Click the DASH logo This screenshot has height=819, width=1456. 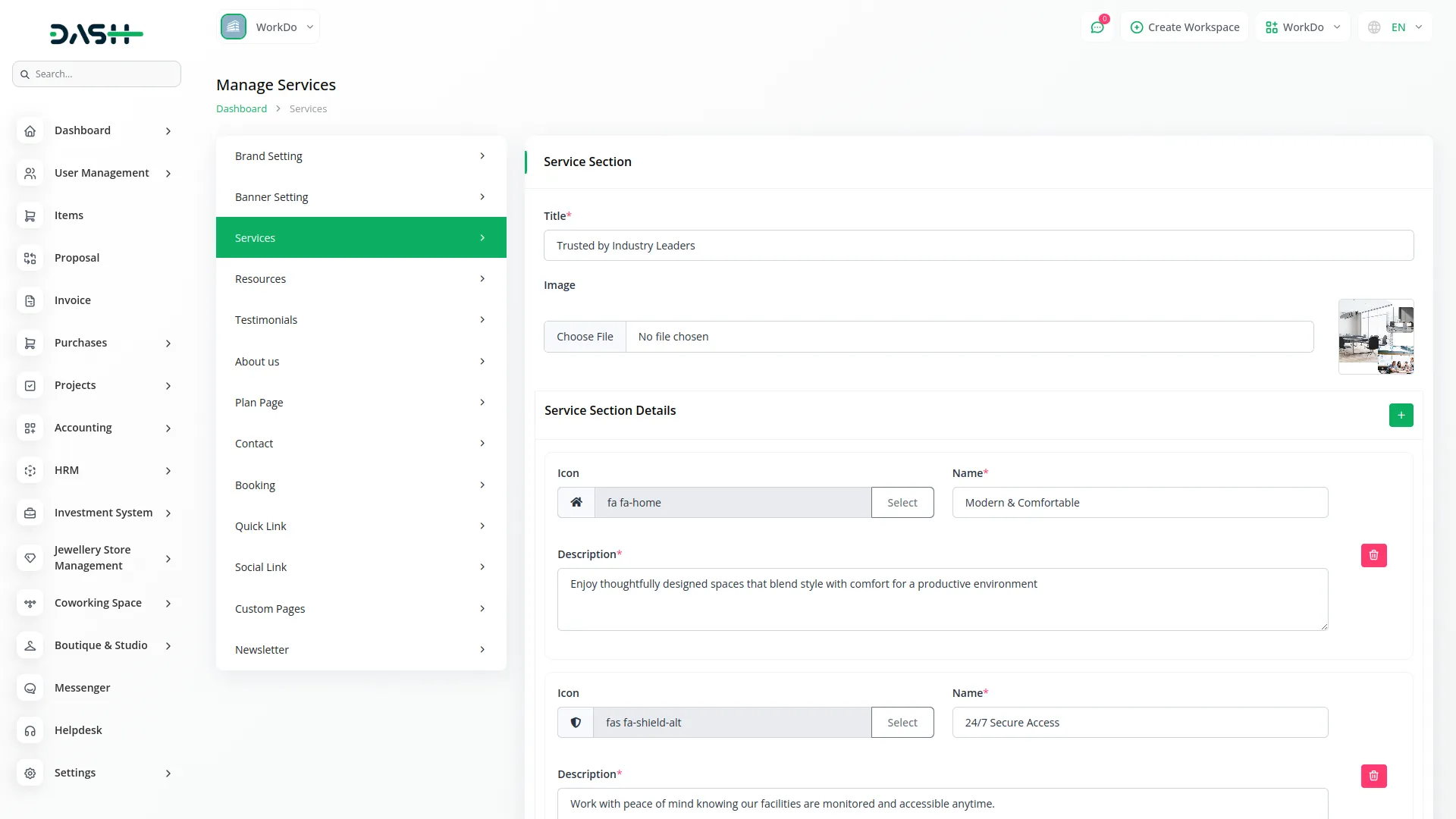(x=96, y=33)
